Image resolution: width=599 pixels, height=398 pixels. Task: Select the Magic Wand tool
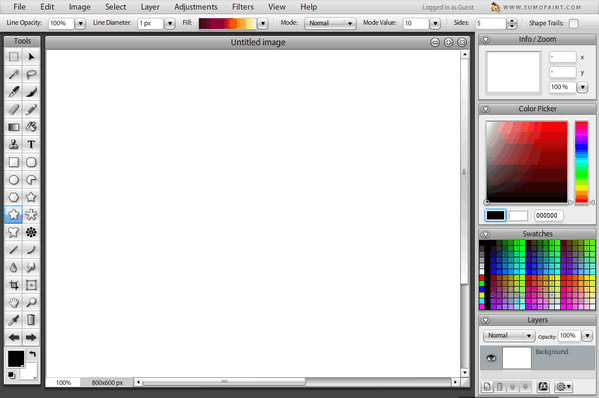click(x=14, y=74)
